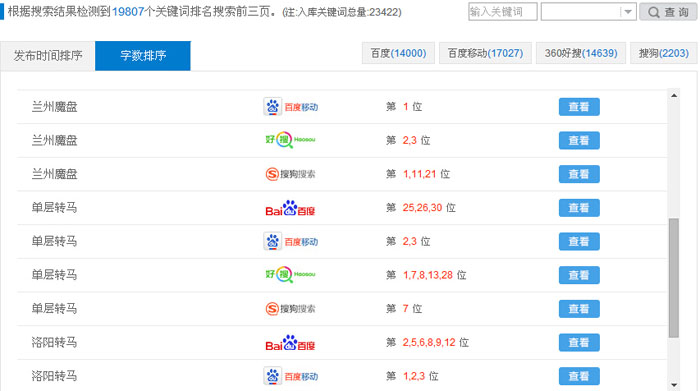Image resolution: width=700 pixels, height=391 pixels.
Task: Click ranking text 25,26,30
Action: [422, 208]
